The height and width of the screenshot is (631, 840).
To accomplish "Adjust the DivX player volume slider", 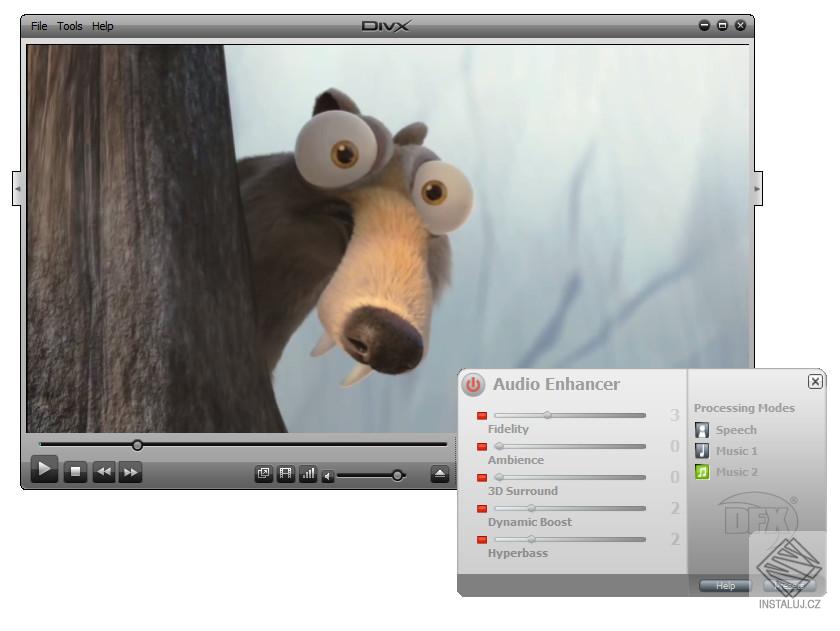I will pyautogui.click(x=371, y=475).
